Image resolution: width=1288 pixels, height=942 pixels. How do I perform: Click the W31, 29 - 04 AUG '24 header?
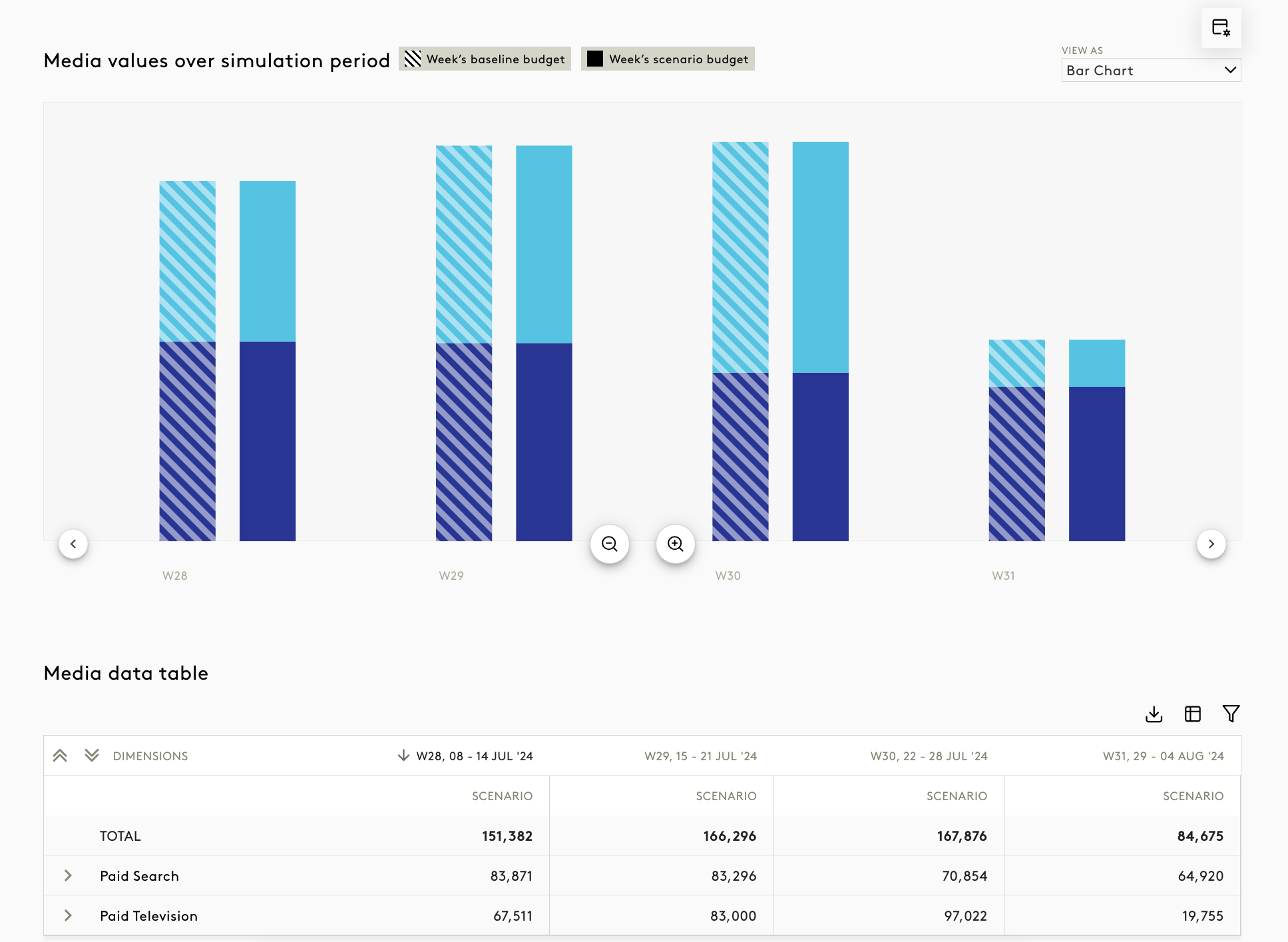(1162, 756)
